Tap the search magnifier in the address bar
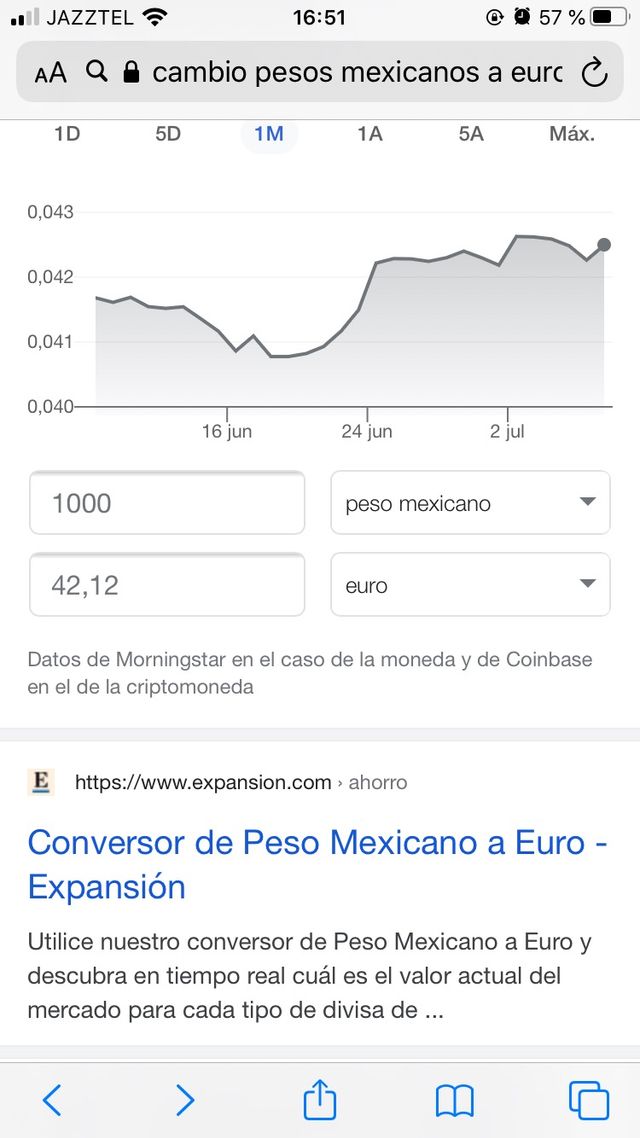The height and width of the screenshot is (1138, 640). click(x=95, y=71)
